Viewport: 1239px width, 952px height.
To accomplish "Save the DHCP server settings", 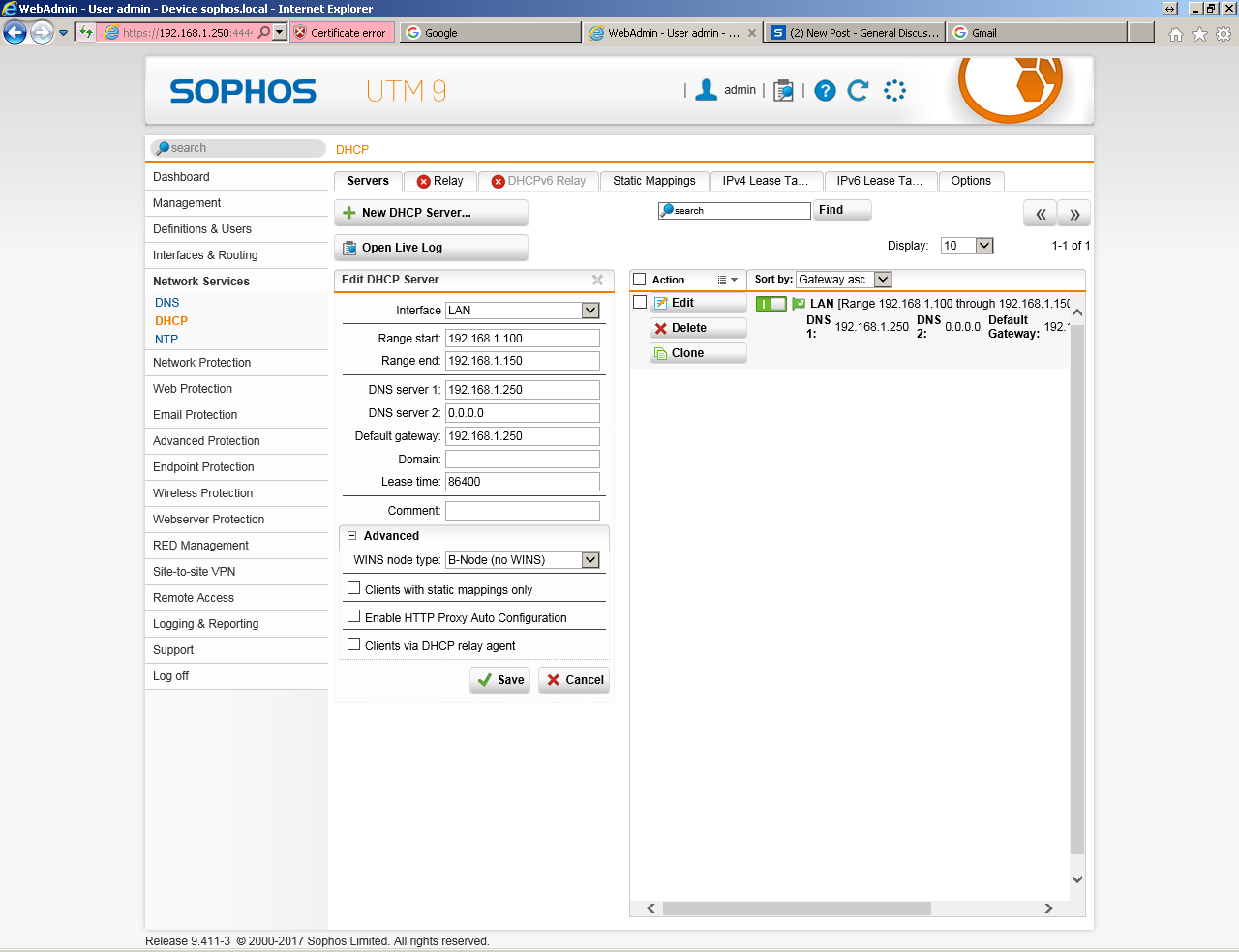I will coord(500,680).
